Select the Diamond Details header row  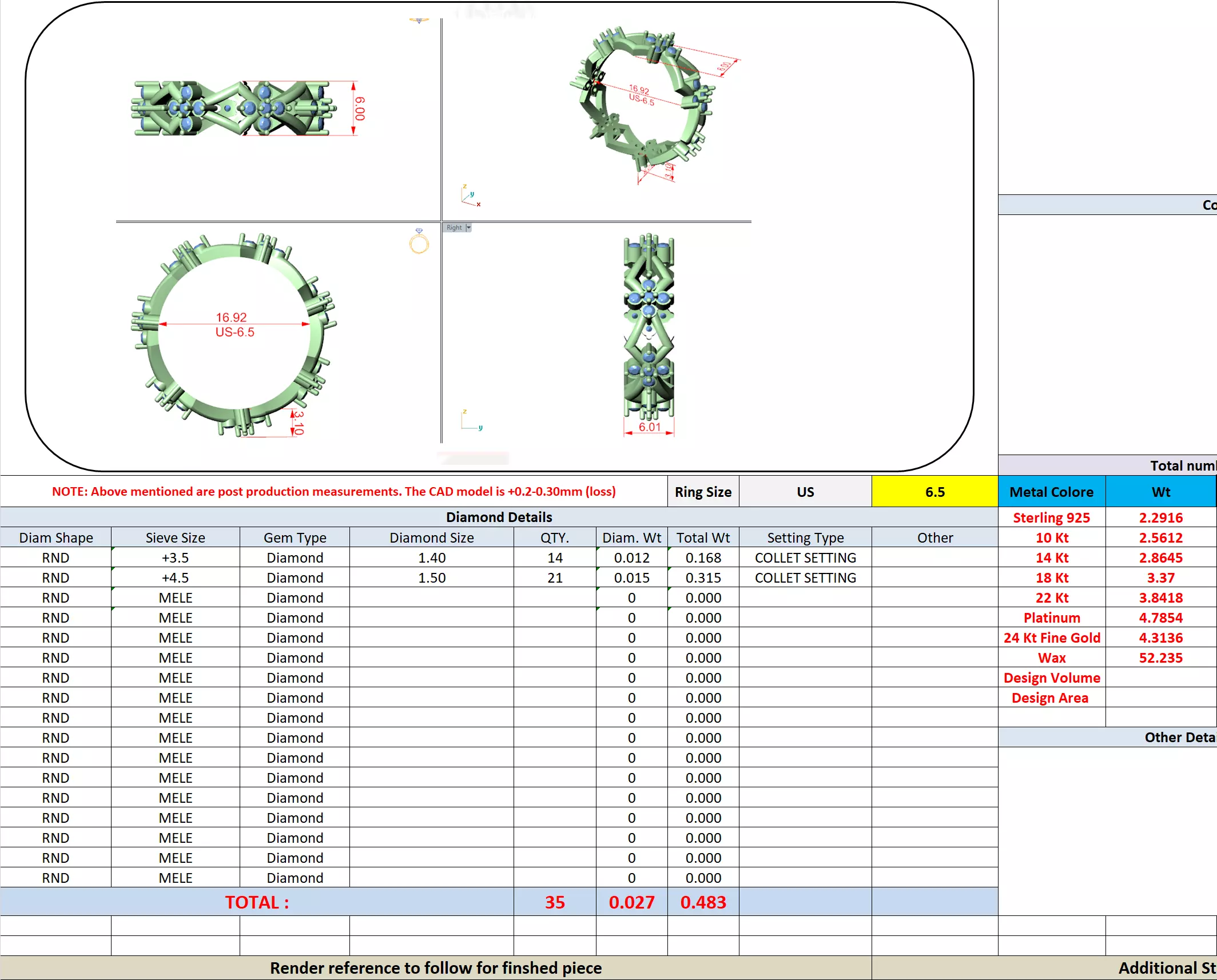coord(499,517)
